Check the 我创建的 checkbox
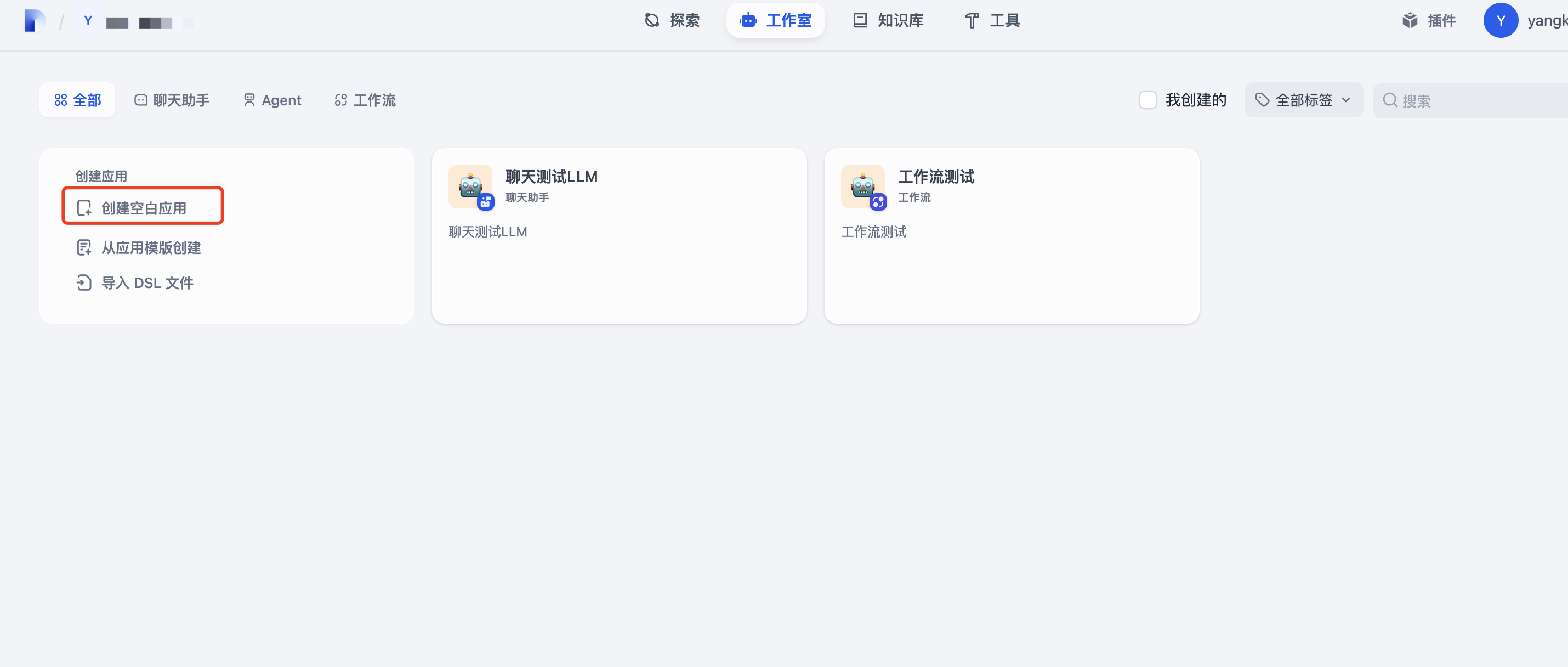Viewport: 1568px width, 667px height. (1147, 100)
